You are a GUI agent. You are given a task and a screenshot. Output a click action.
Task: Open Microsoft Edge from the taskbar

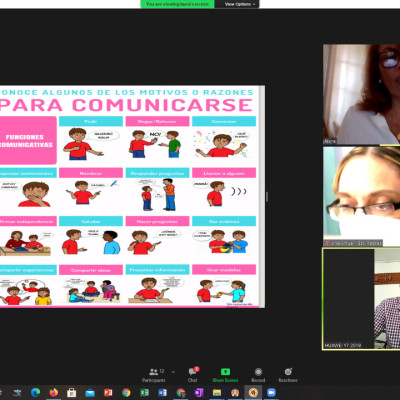click(35, 392)
